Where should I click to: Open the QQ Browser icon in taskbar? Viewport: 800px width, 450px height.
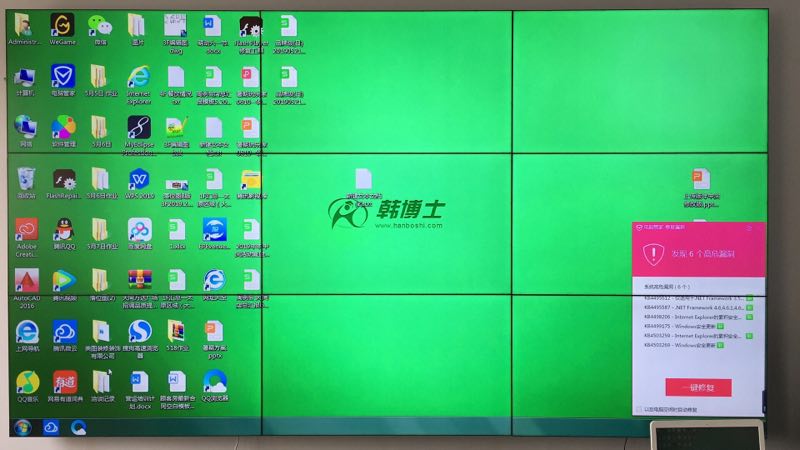[78, 427]
